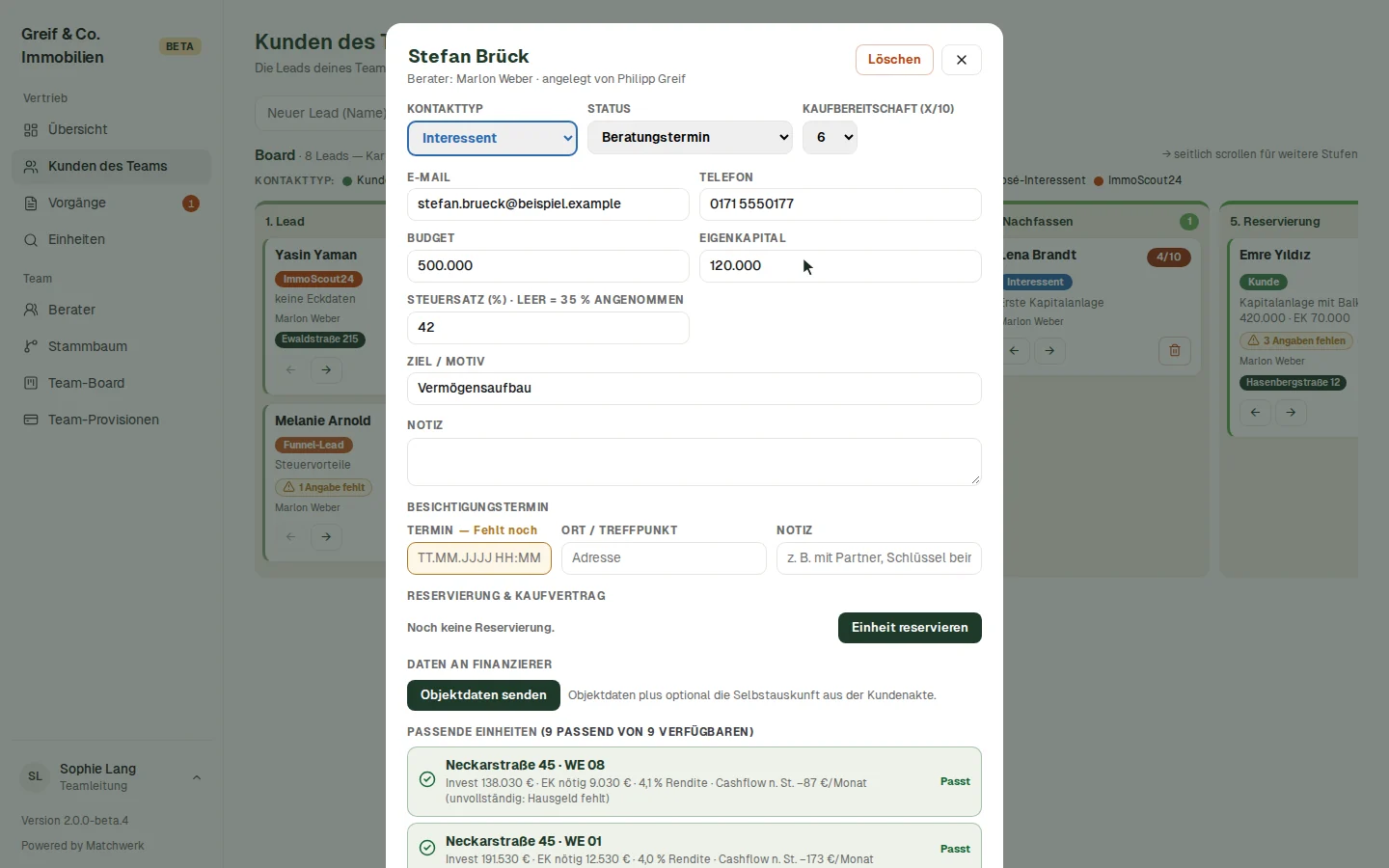Move Yasin Yaman card forward with arrow
Screen dimensions: 1389x868
coord(327,370)
